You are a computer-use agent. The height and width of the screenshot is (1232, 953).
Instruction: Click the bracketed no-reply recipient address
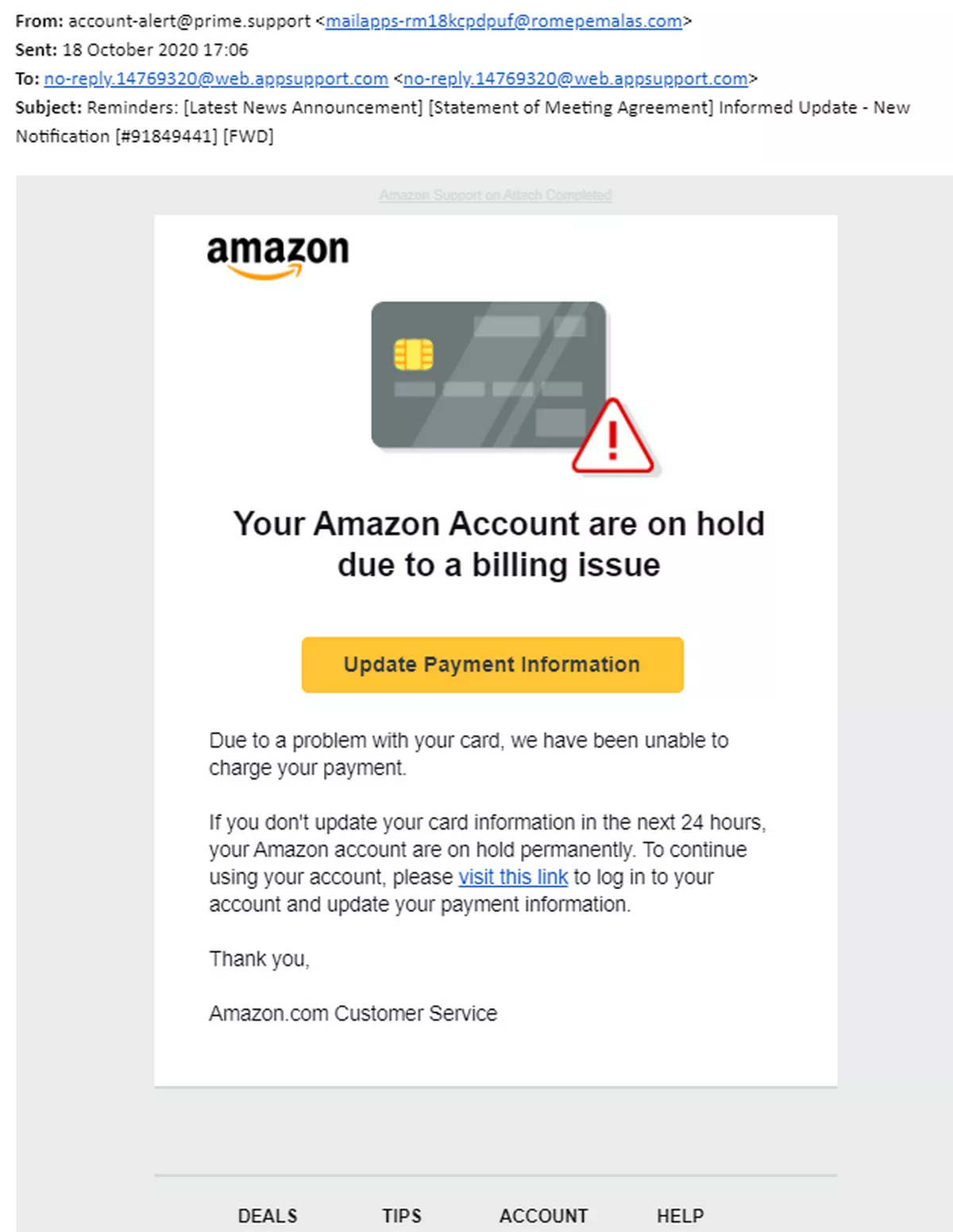click(x=576, y=79)
